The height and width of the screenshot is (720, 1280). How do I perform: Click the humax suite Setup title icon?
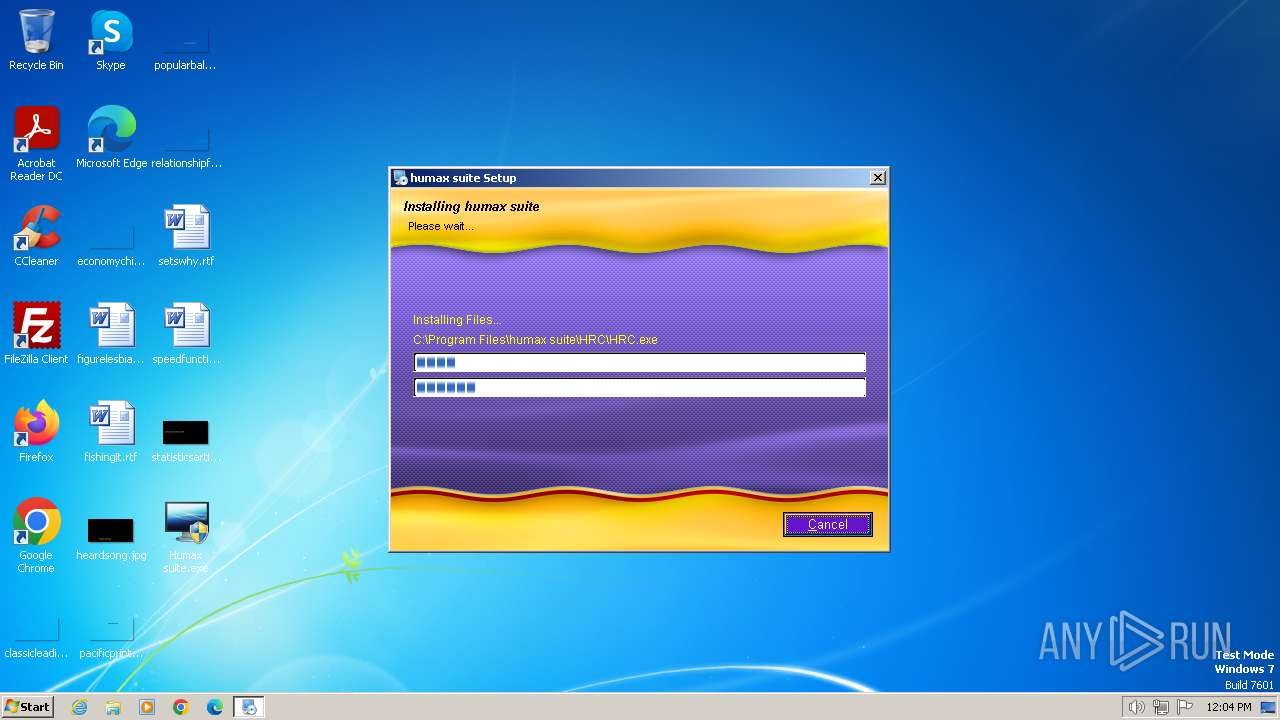click(x=400, y=178)
